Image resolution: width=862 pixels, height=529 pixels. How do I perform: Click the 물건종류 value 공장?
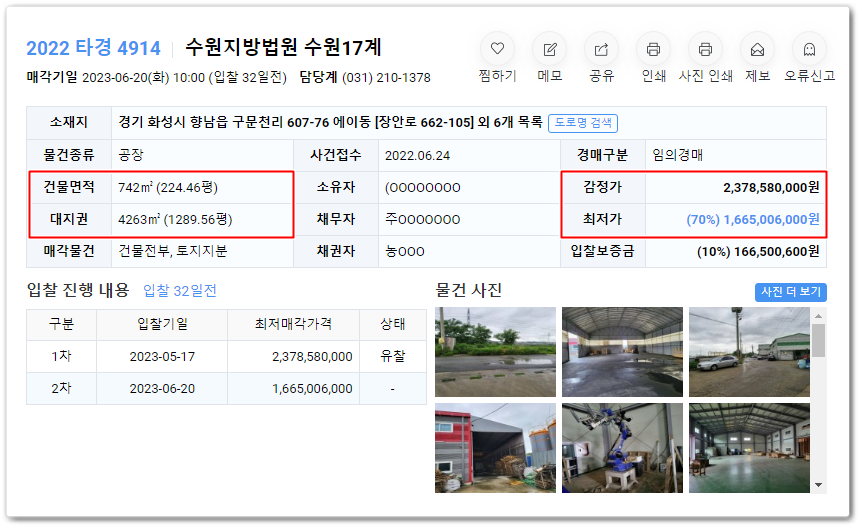[x=131, y=155]
